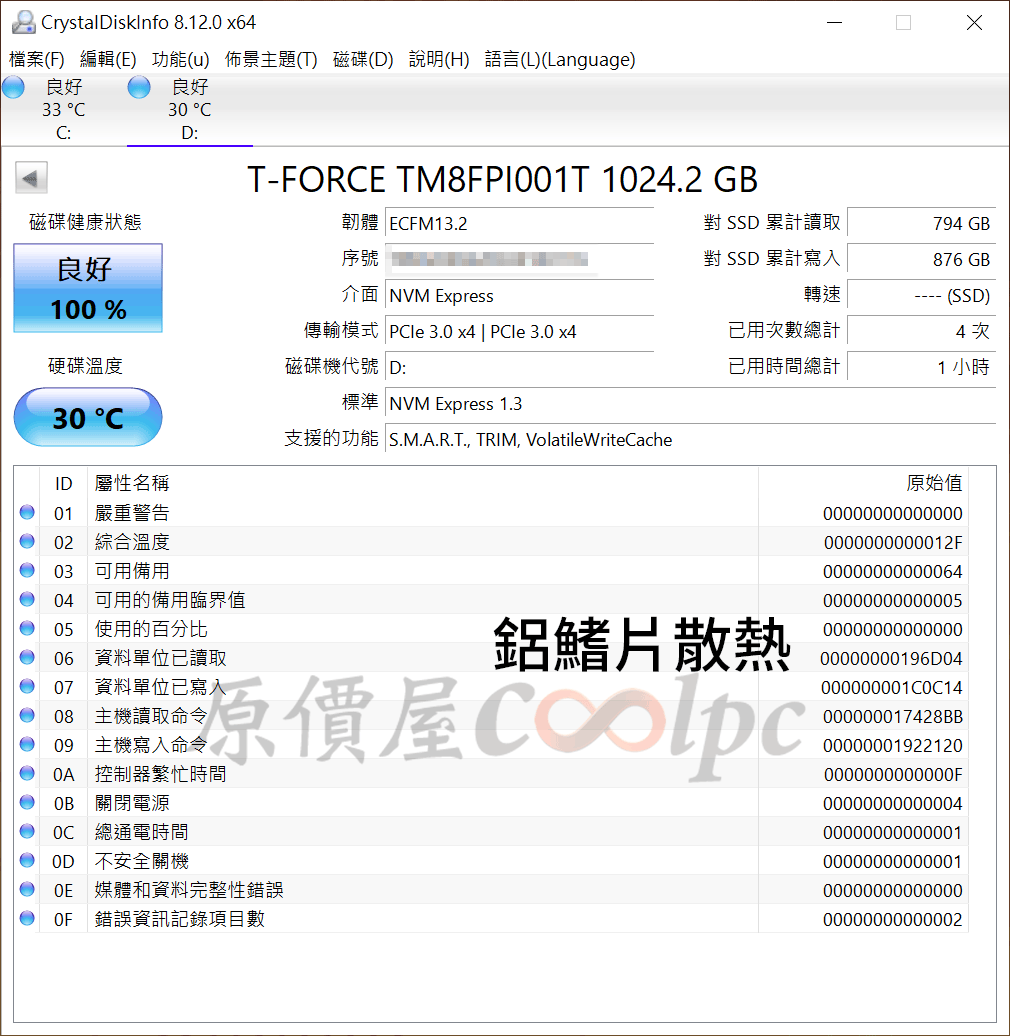Open the 說明(H) menu
The height and width of the screenshot is (1036, 1010).
click(x=439, y=59)
